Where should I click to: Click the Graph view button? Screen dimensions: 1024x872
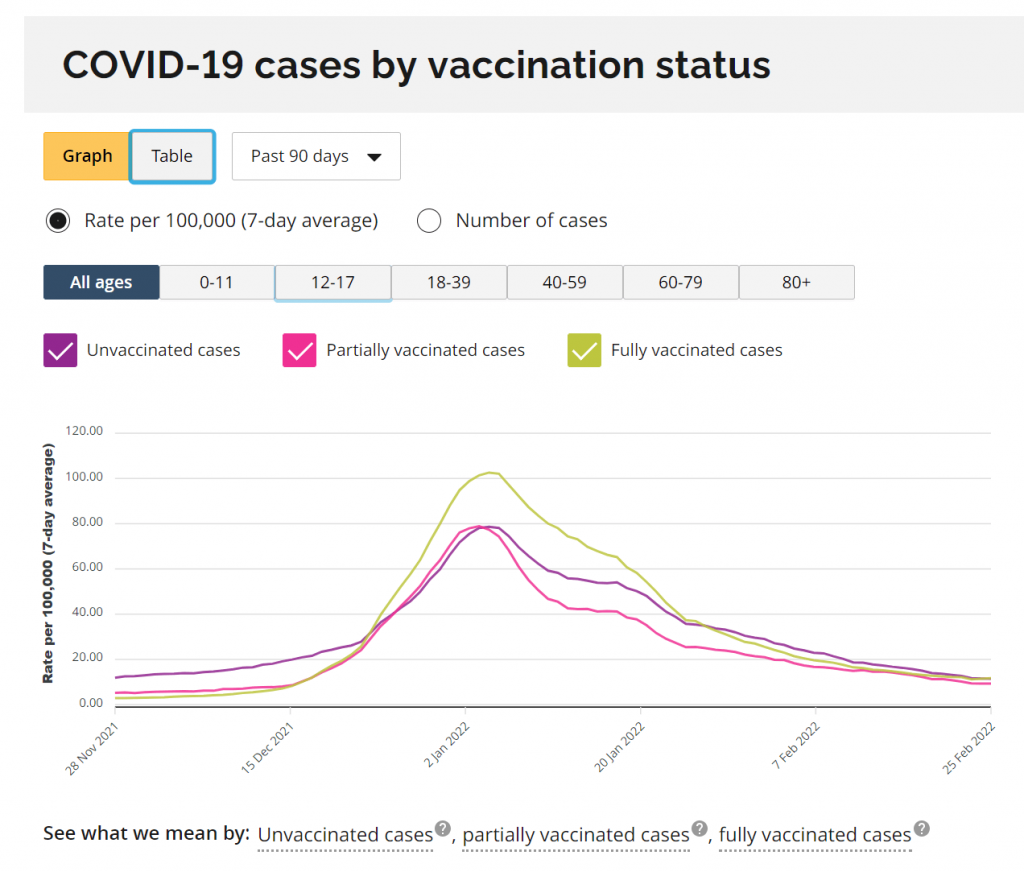point(86,156)
